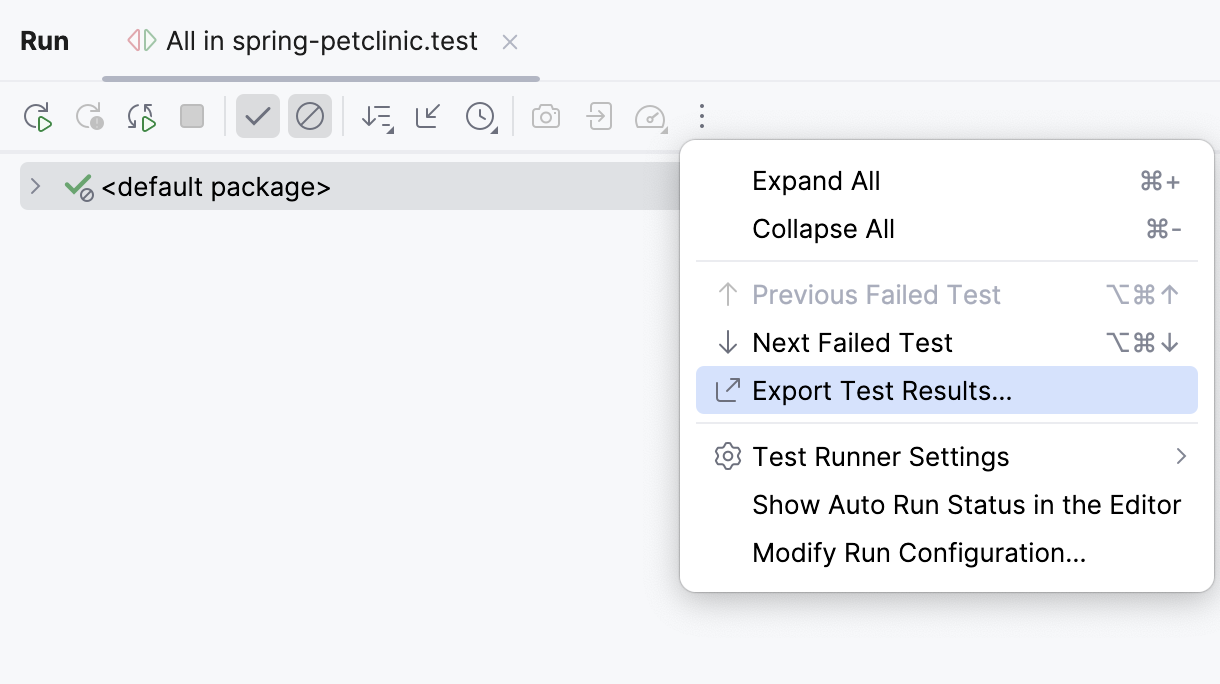Select Modify Run Configuration from the menu
Screen dimensions: 1220x684
pyautogui.click(x=918, y=552)
